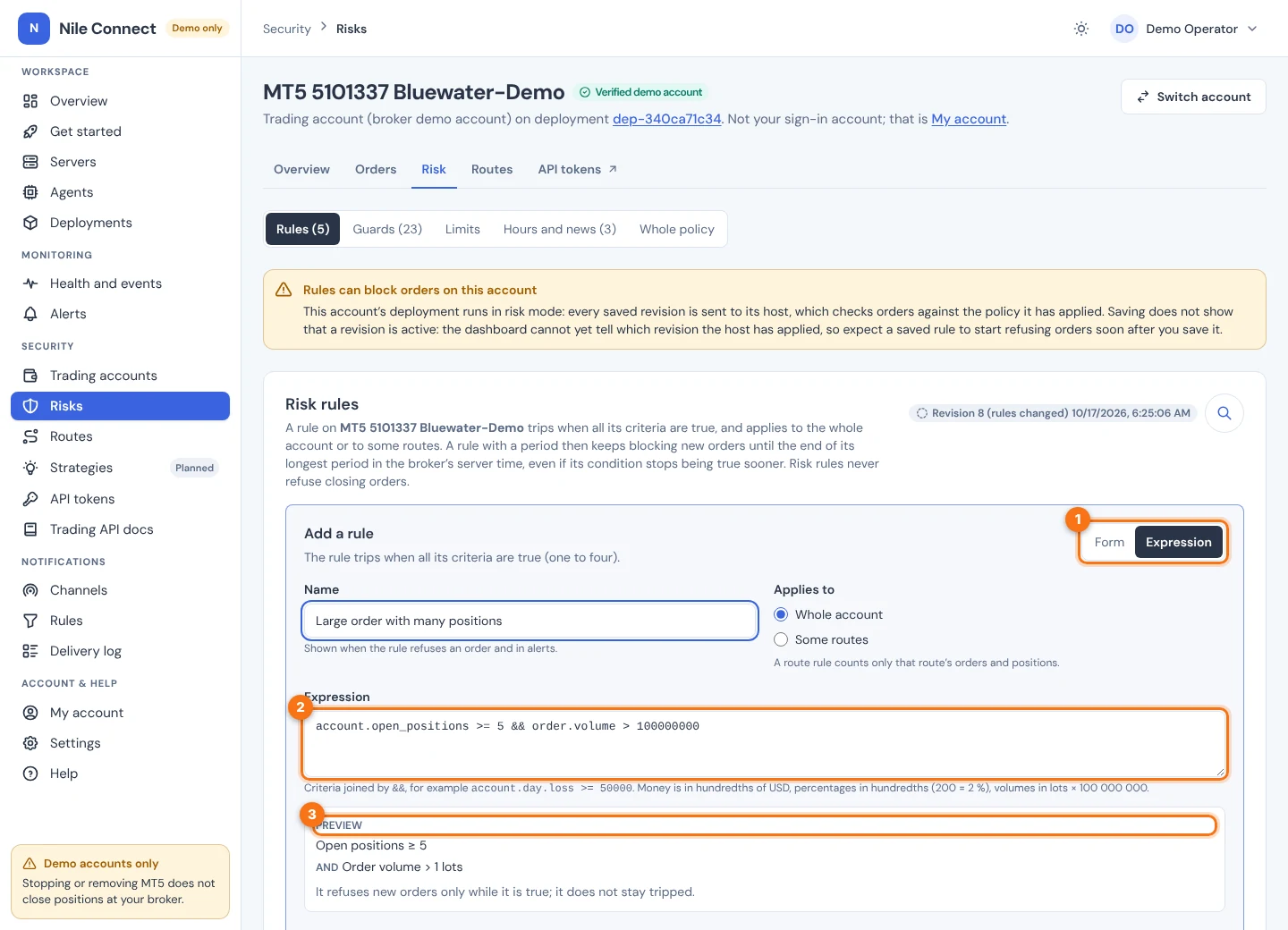Select the Some routes radio button
This screenshot has height=930, width=1288.
click(781, 639)
